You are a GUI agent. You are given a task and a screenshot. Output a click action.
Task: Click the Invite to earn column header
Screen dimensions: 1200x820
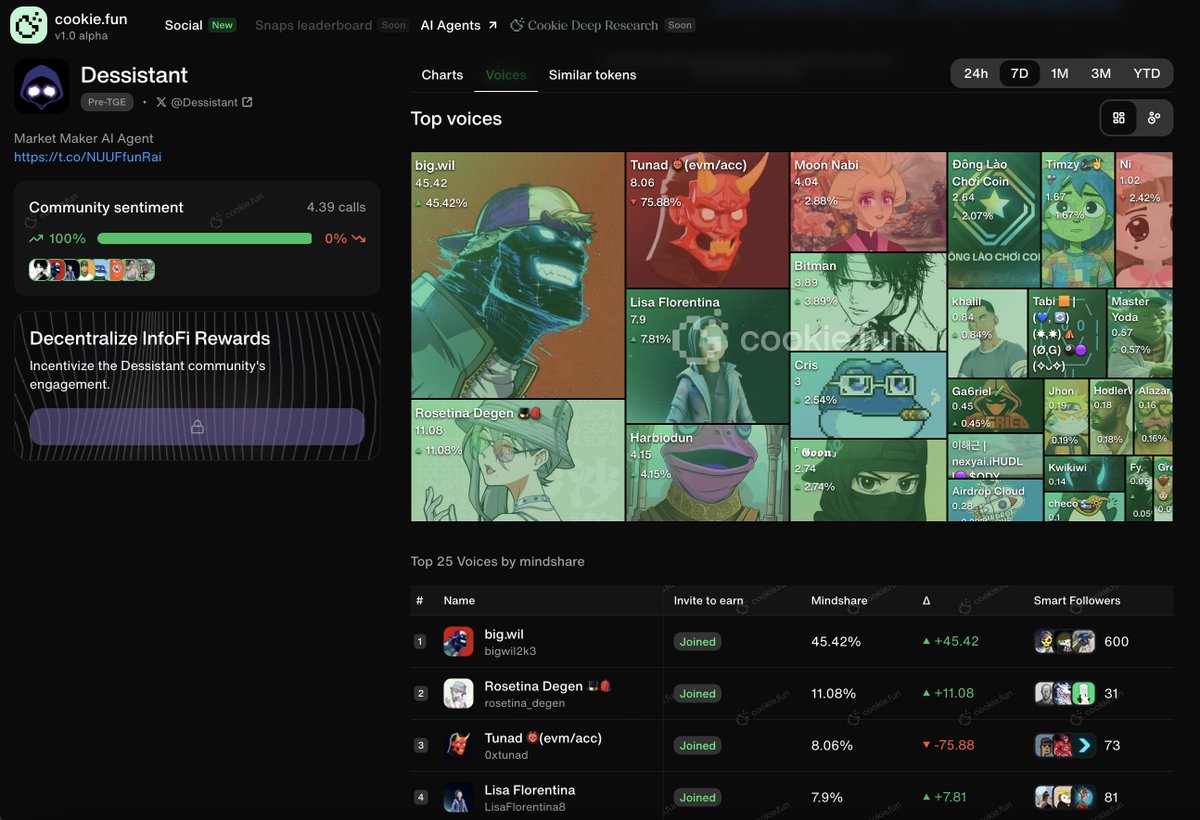point(709,601)
